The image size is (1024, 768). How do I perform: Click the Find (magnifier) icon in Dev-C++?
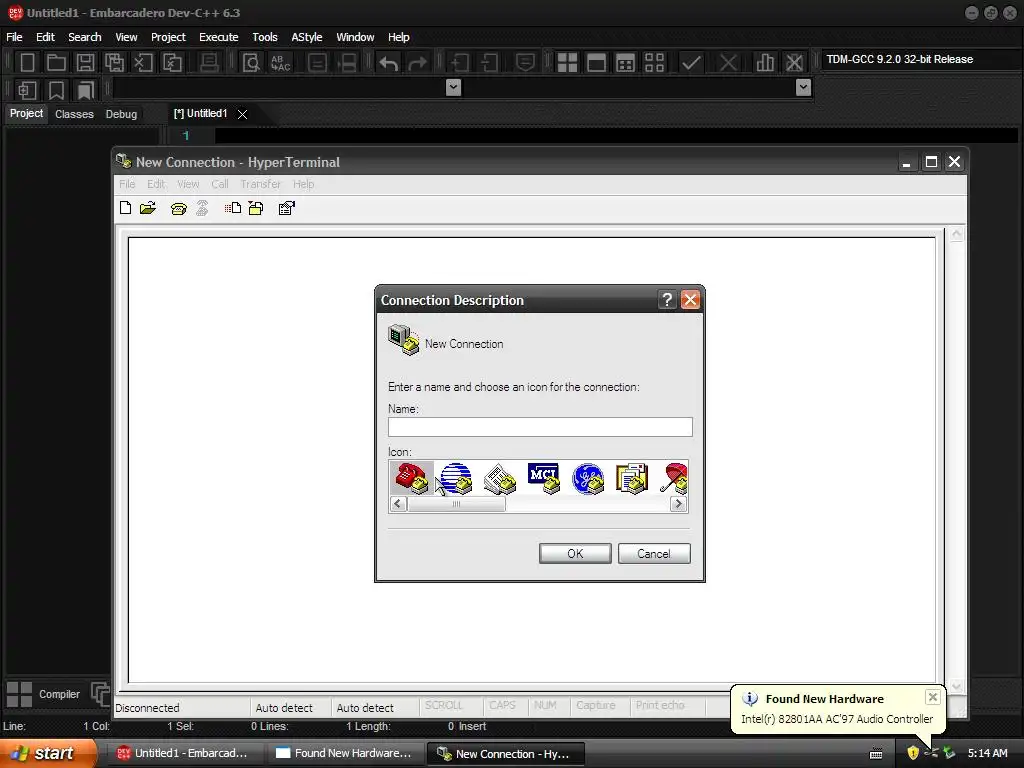tap(251, 63)
